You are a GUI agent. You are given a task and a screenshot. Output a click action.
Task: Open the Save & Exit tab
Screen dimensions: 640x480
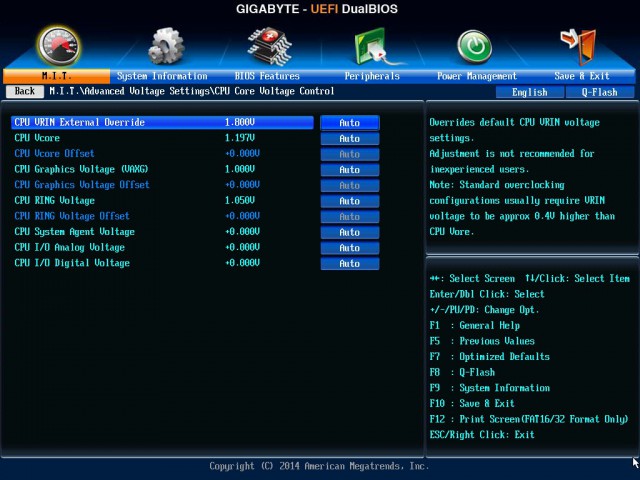click(x=582, y=76)
